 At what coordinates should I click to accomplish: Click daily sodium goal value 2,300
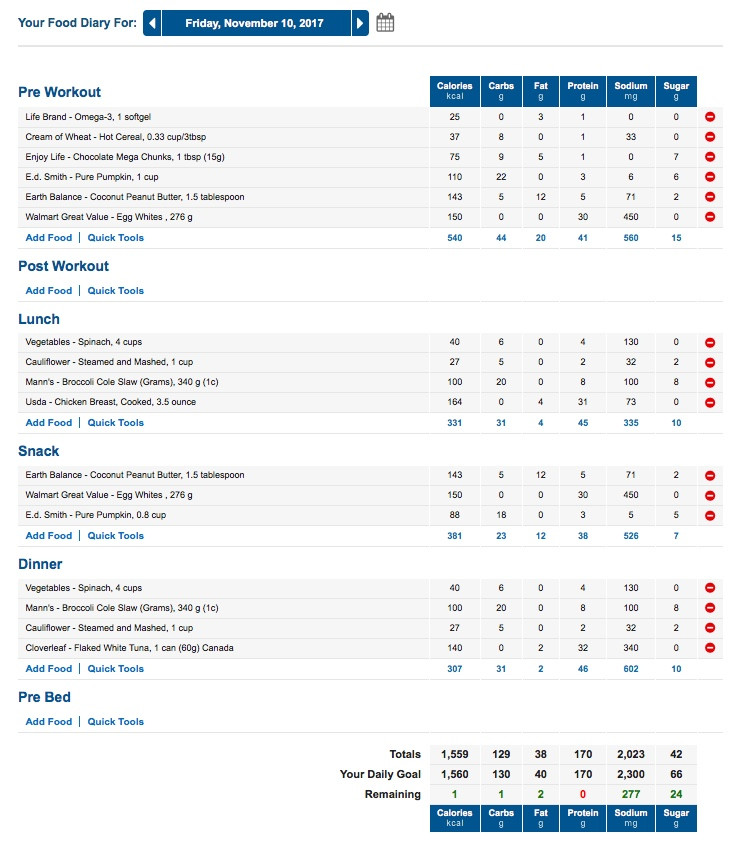point(631,775)
